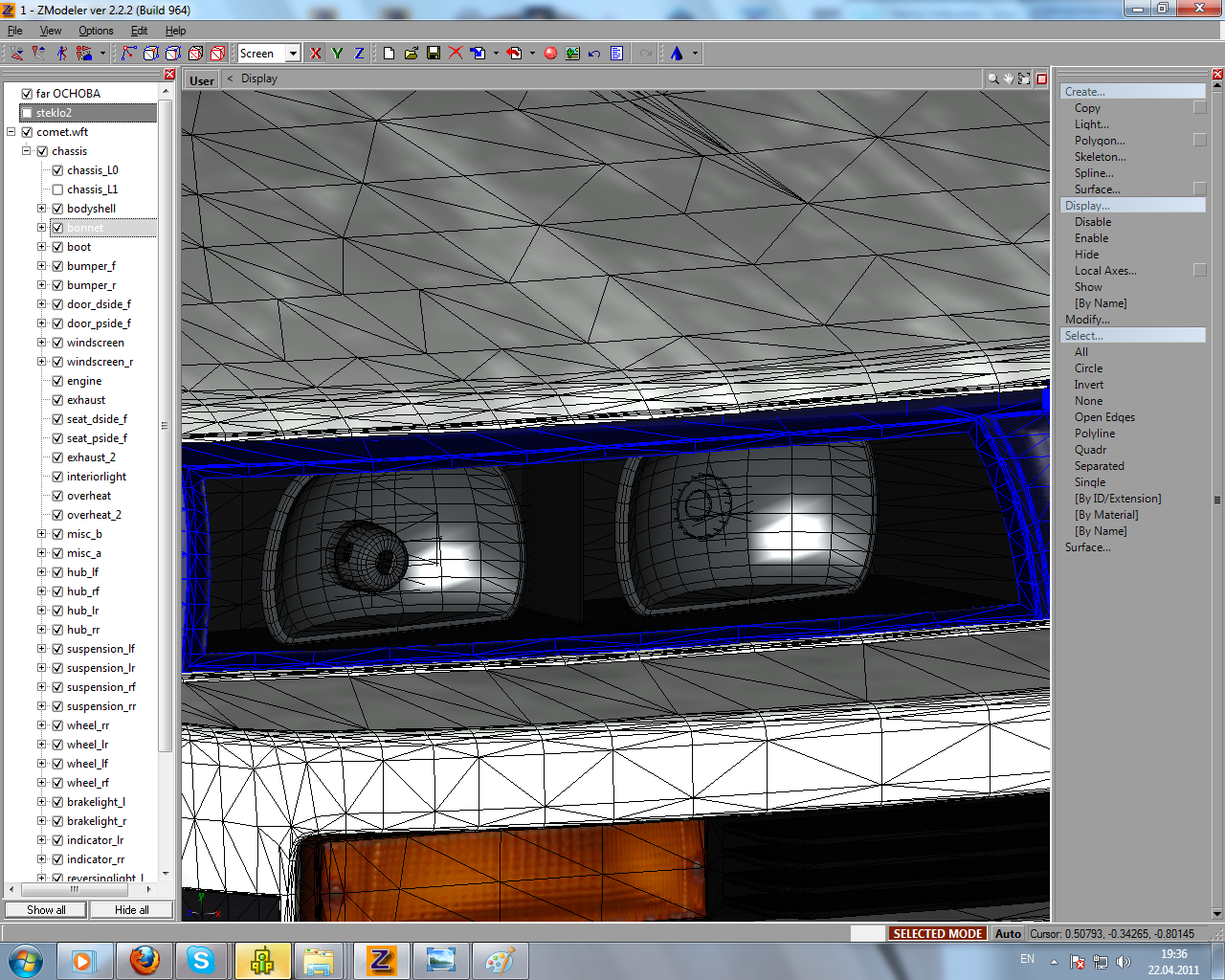The image size is (1225, 980).
Task: Select the viewport pan hand tool
Action: coord(1009,78)
